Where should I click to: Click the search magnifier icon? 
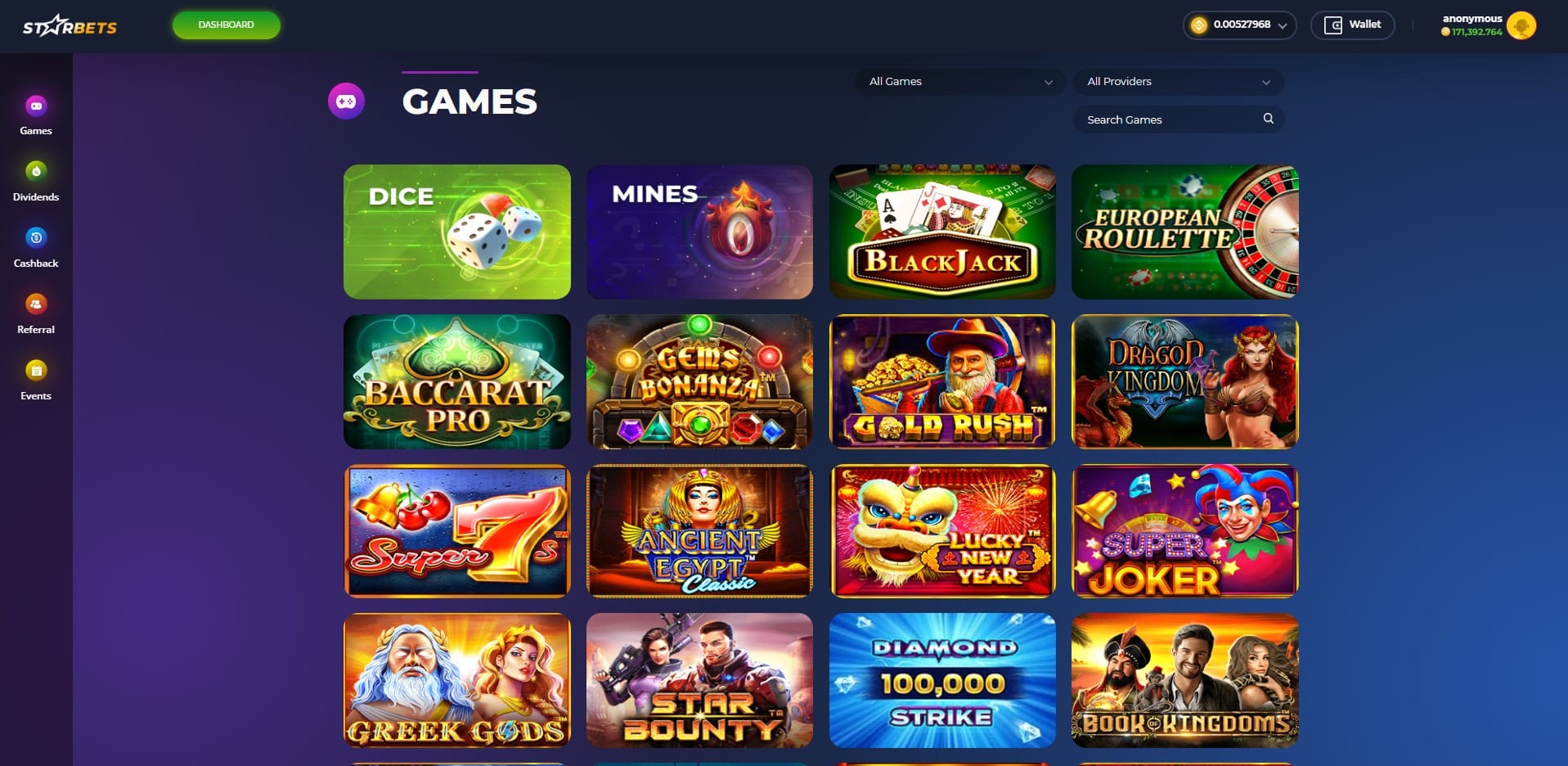point(1268,119)
